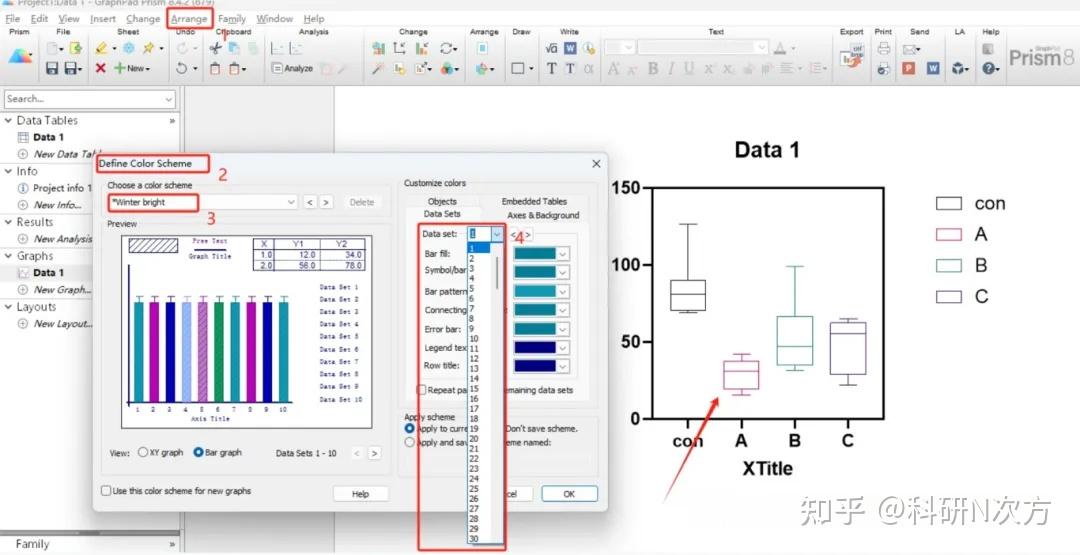Image resolution: width=1080 pixels, height=555 pixels.
Task: Check Use this color scheme for new graphs
Action: [106, 491]
